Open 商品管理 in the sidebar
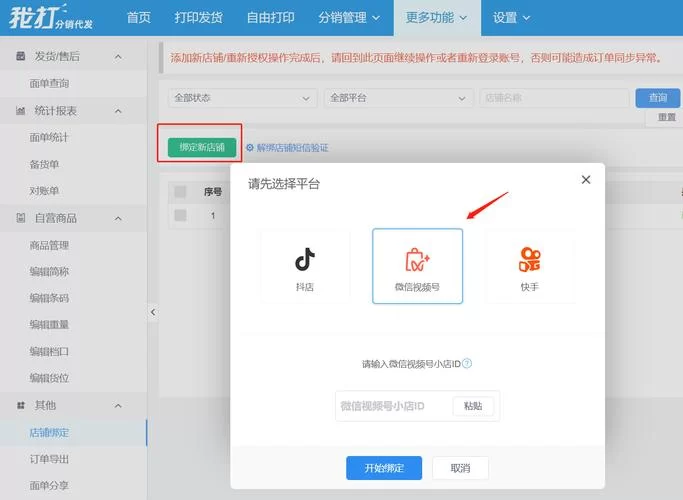683x500 pixels. [49, 245]
